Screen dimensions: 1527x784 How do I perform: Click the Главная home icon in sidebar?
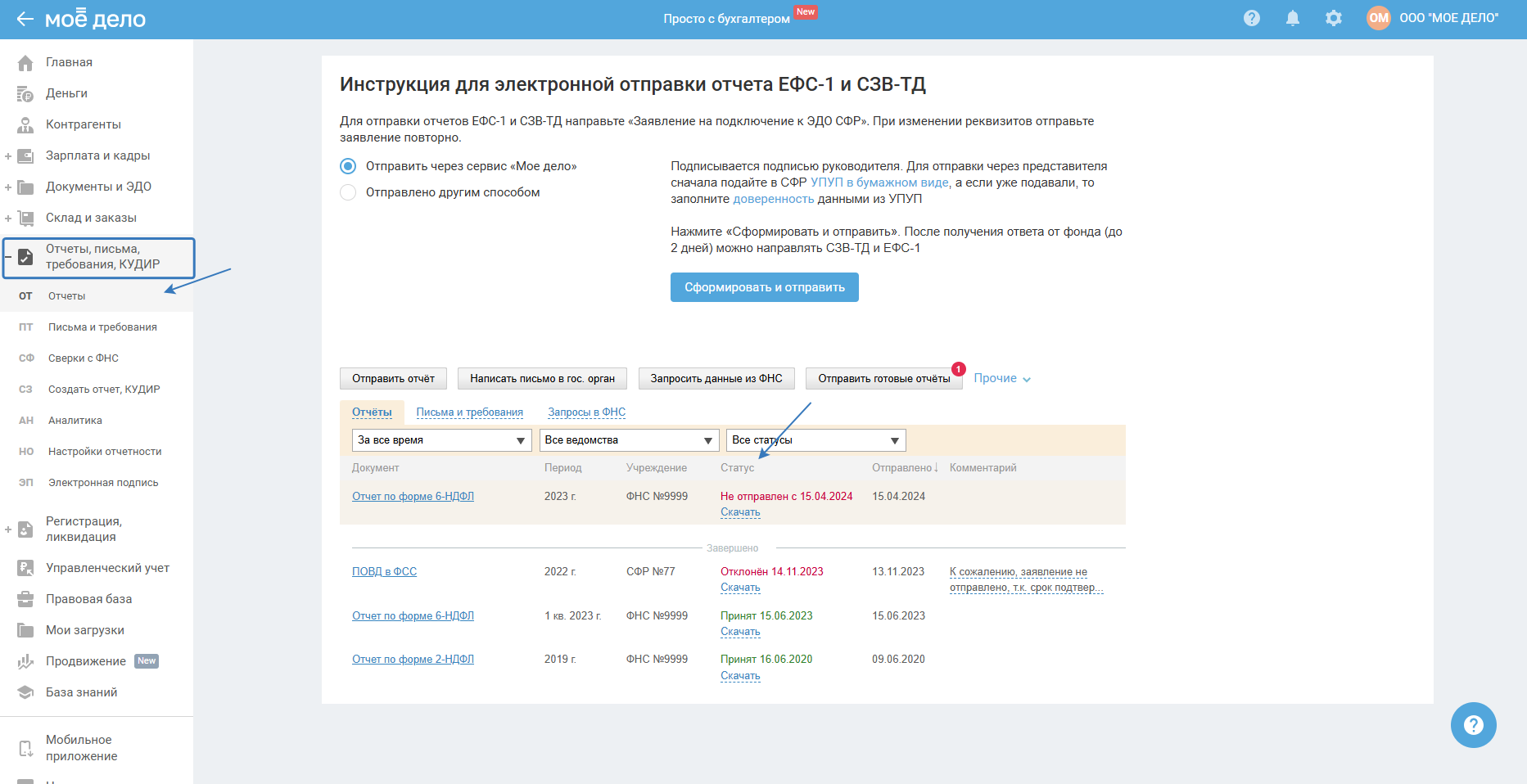point(25,63)
